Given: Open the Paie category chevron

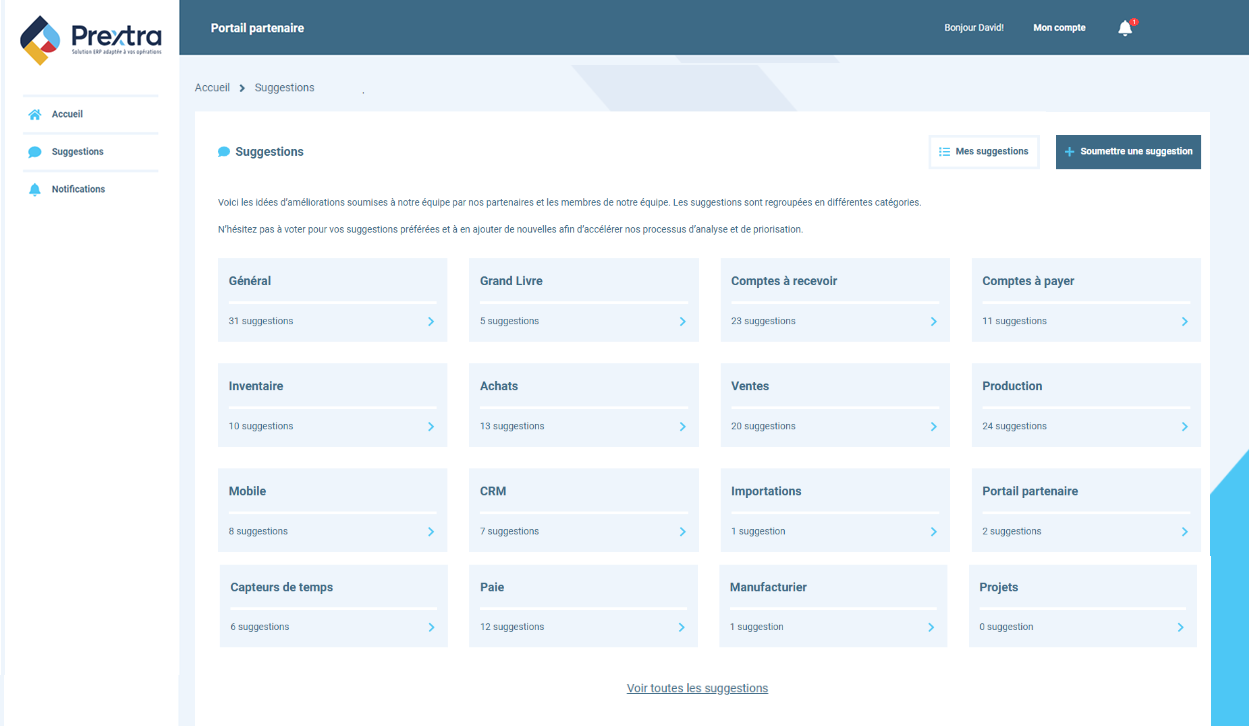Looking at the screenshot, I should pos(681,628).
